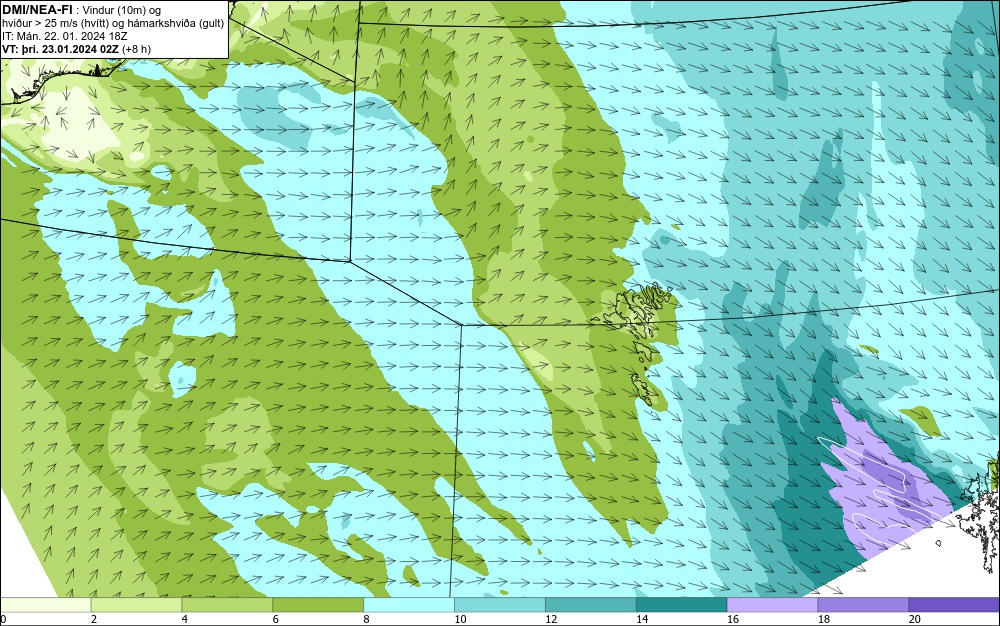Pick the olive green 6–8 m/s legend swatch
This screenshot has width=1000, height=626.
click(x=318, y=604)
